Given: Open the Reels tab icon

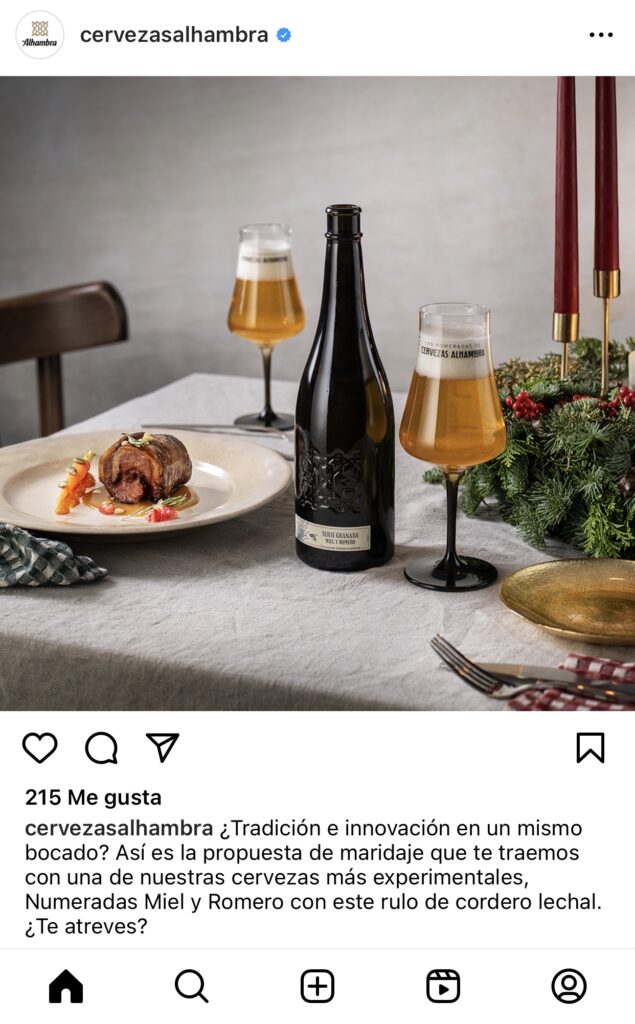Looking at the screenshot, I should pyautogui.click(x=443, y=985).
